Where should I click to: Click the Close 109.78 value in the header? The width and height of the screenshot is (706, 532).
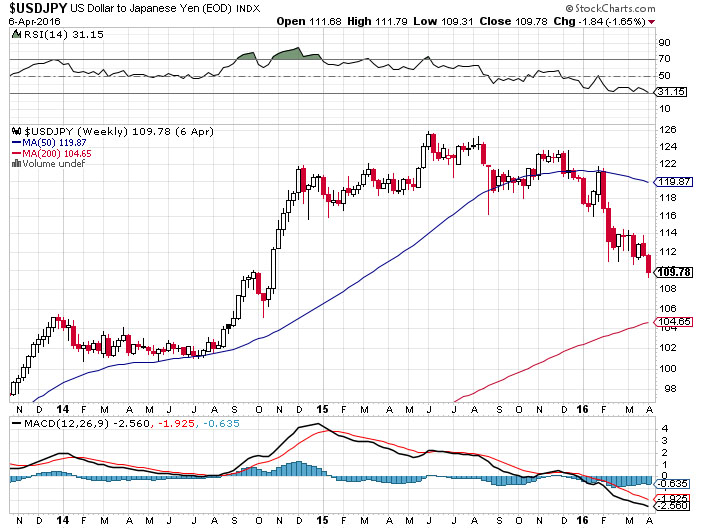coord(513,22)
